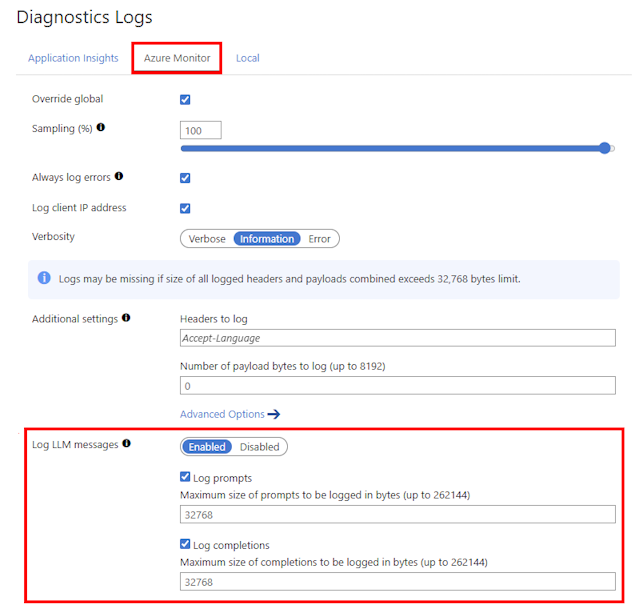Click the info icon beside Additional settings
This screenshot has width=635, height=609.
pyautogui.click(x=126, y=318)
